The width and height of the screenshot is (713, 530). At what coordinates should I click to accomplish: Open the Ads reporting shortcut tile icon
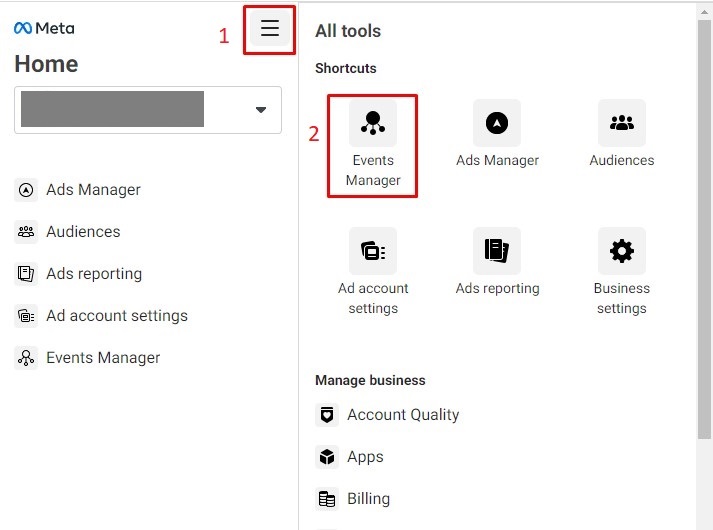pos(497,251)
